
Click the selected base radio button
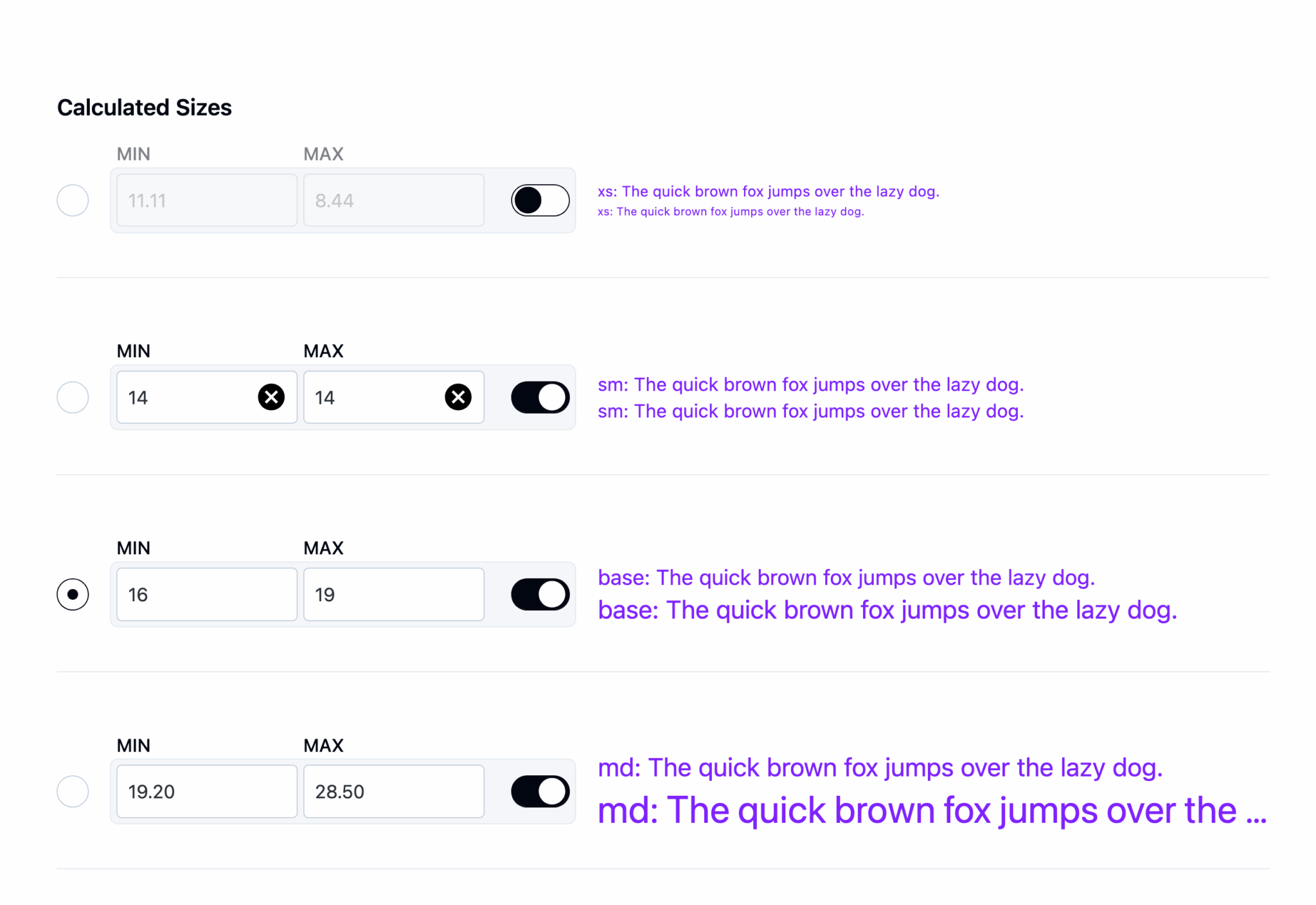click(73, 594)
